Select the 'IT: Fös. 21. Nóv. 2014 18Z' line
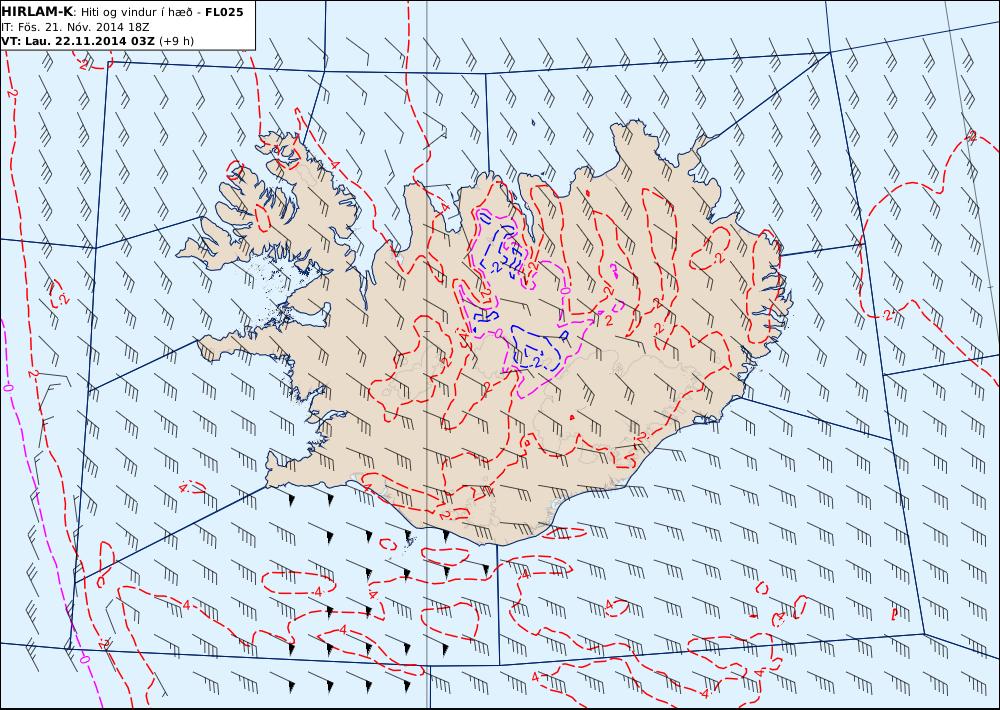The width and height of the screenshot is (1000, 710). (75, 27)
